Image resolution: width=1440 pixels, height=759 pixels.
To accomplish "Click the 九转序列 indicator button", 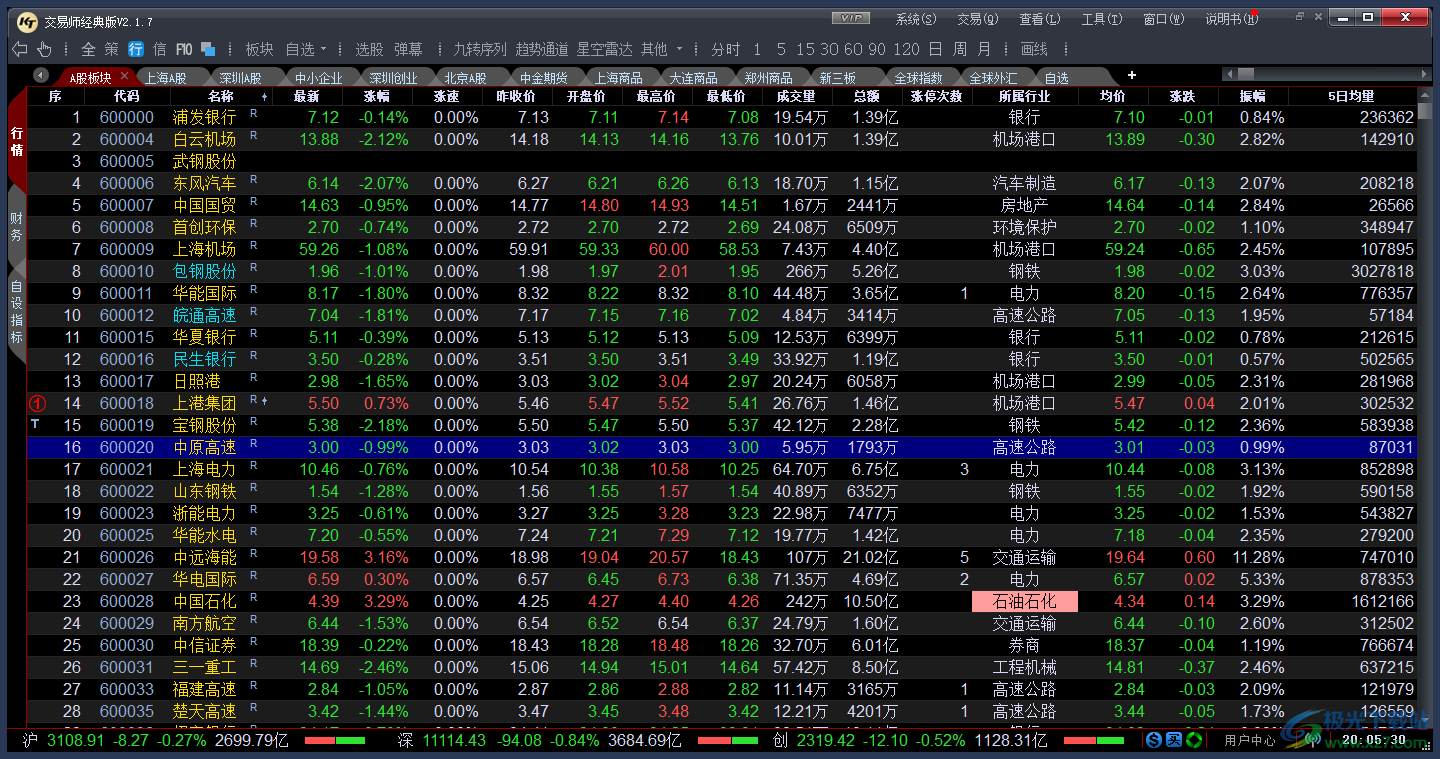I will pyautogui.click(x=480, y=49).
